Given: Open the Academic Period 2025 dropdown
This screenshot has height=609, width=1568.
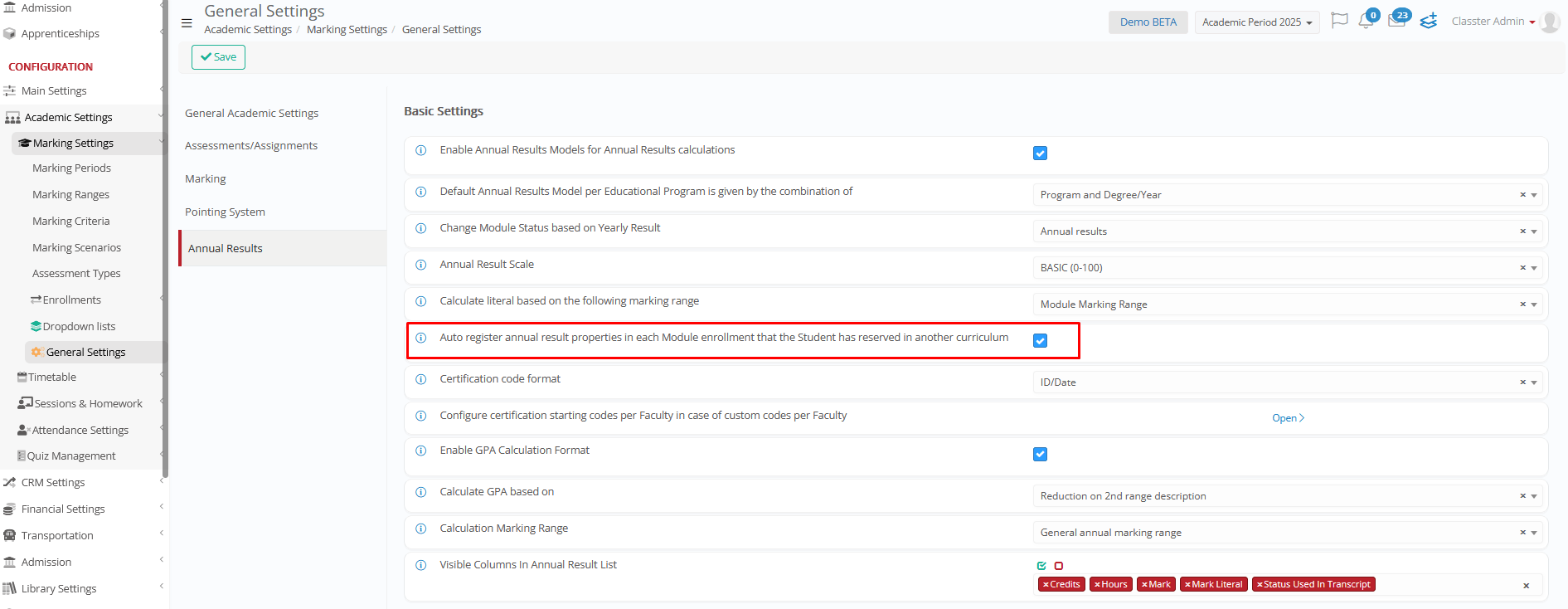Looking at the screenshot, I should pos(1256,22).
